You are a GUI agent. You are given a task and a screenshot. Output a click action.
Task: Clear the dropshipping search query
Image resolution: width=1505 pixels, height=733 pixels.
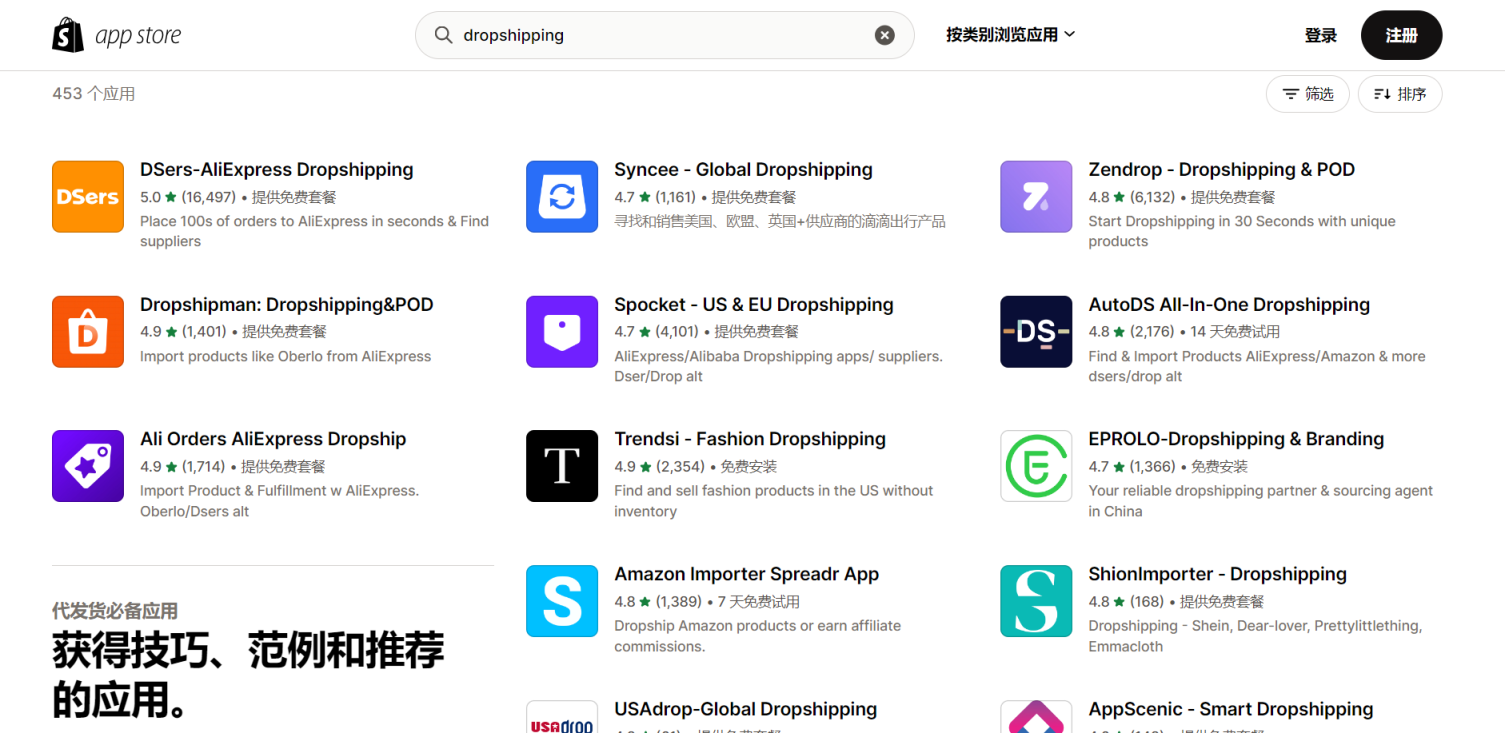[884, 34]
